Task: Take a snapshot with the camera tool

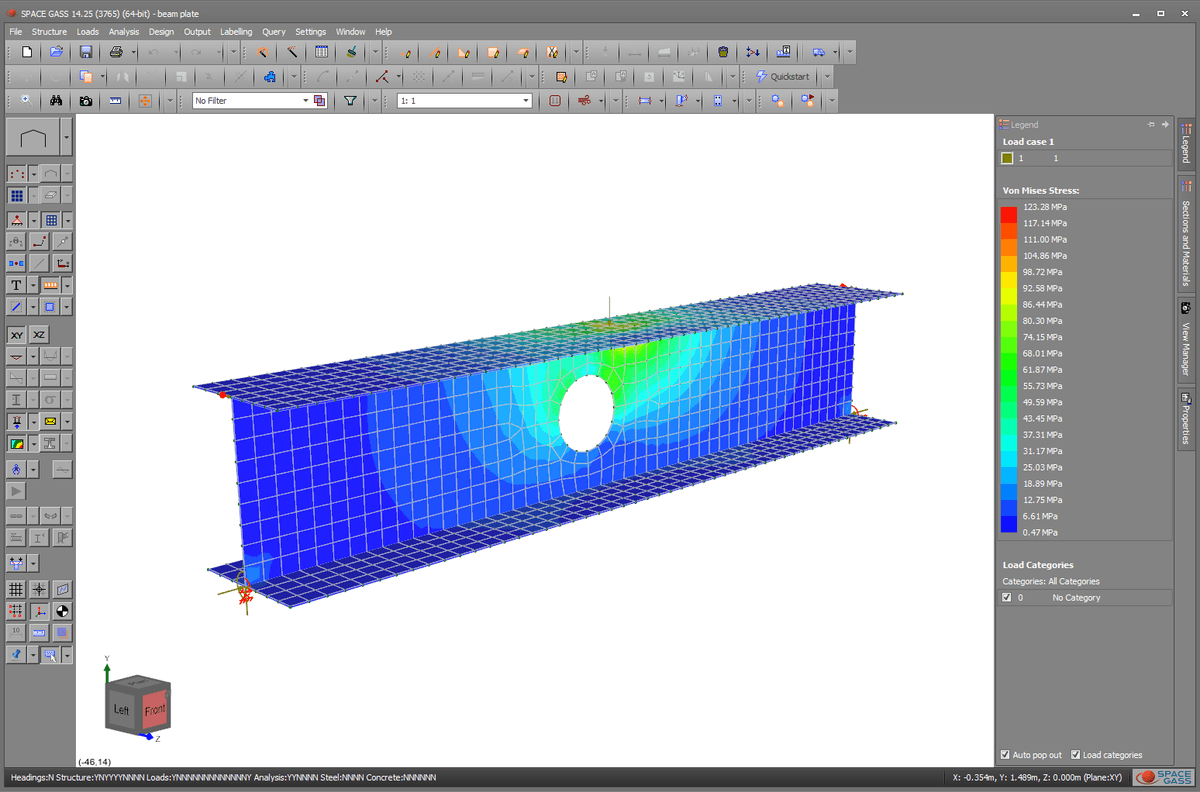Action: (x=85, y=100)
